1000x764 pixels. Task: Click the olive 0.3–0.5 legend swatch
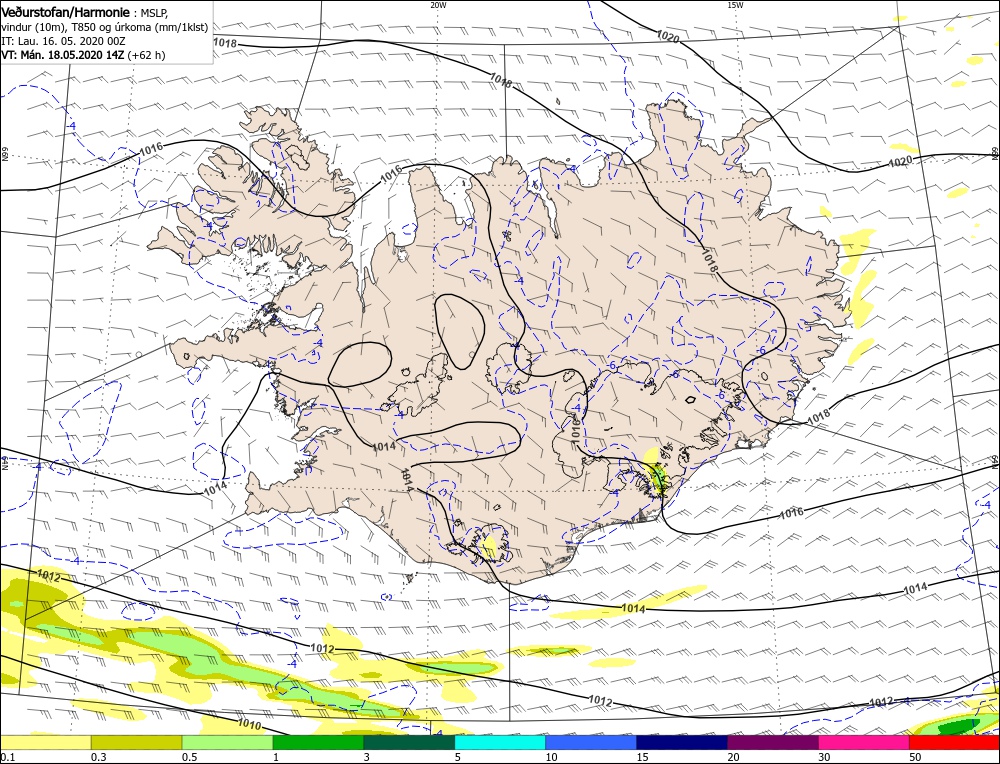click(x=136, y=742)
